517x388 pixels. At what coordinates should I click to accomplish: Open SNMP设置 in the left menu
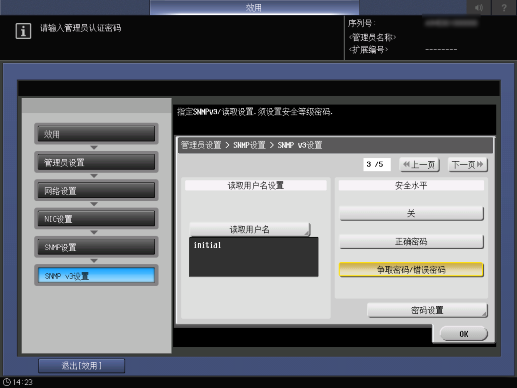point(96,247)
